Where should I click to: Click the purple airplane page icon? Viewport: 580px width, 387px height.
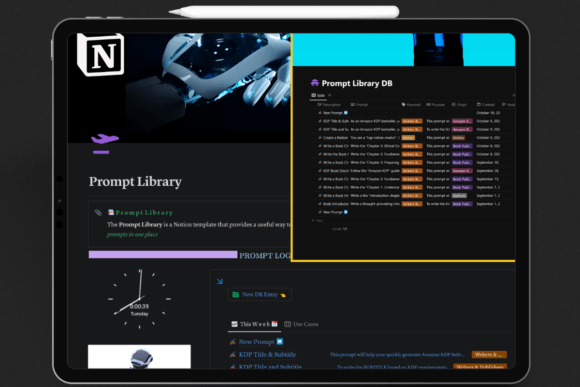105,139
